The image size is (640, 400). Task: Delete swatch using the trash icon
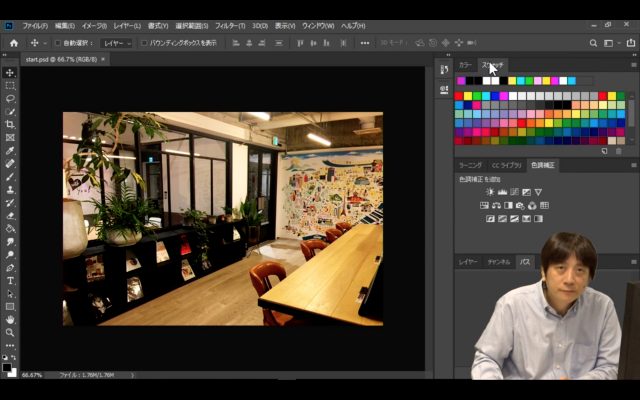tap(619, 151)
